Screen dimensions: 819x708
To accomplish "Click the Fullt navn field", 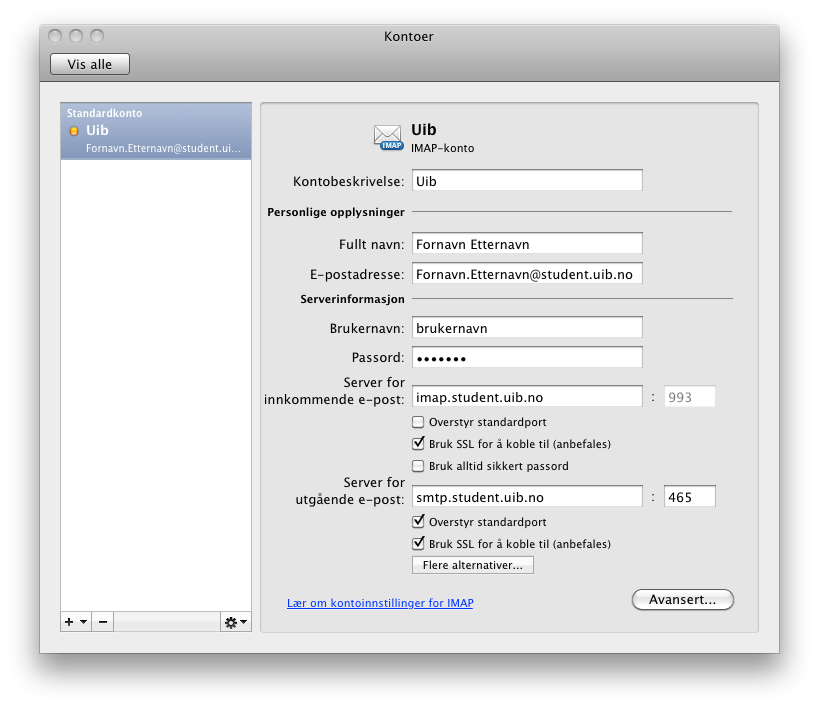I will (x=527, y=243).
